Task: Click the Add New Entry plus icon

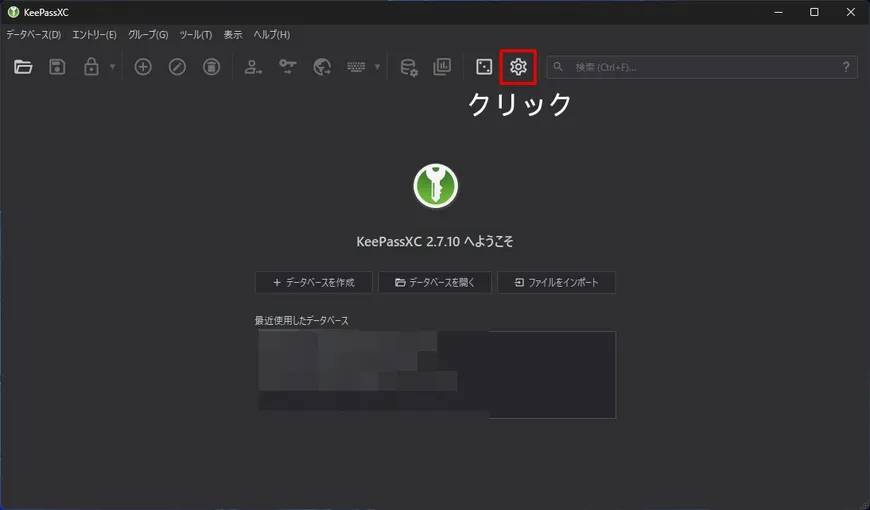Action: [x=143, y=67]
